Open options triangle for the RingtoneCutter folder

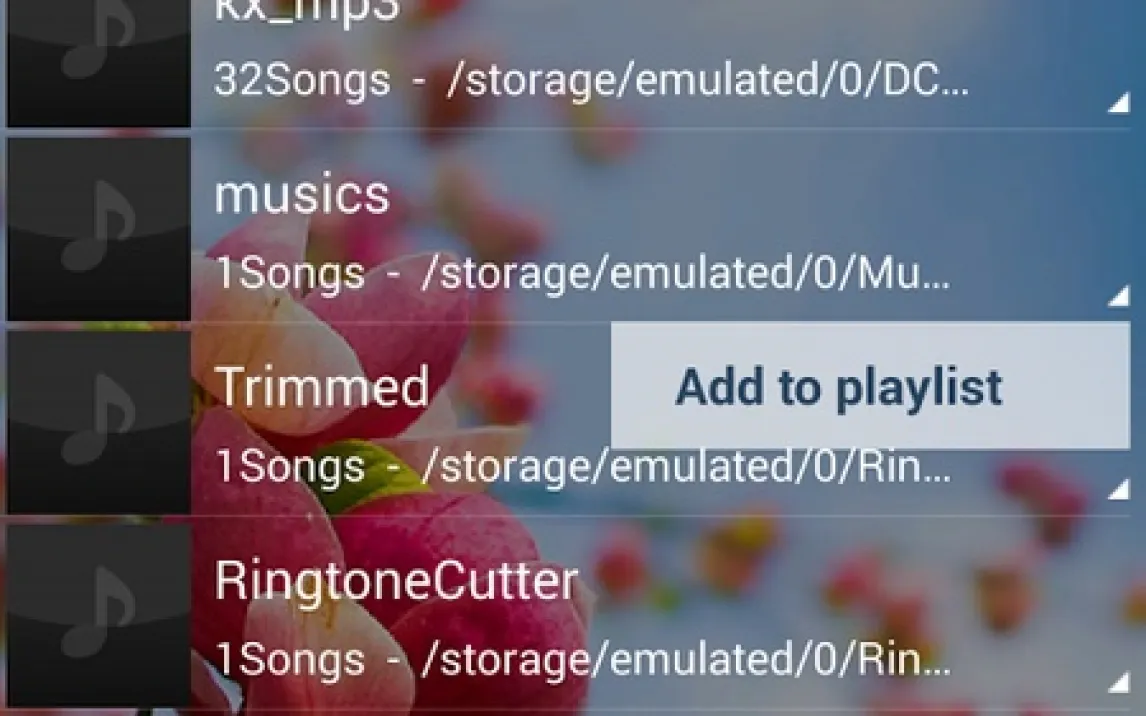click(1118, 682)
